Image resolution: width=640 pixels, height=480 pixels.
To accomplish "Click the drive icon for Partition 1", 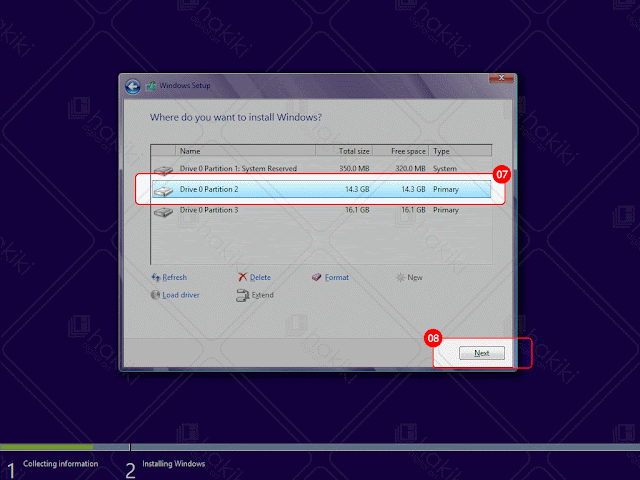I will (x=163, y=170).
